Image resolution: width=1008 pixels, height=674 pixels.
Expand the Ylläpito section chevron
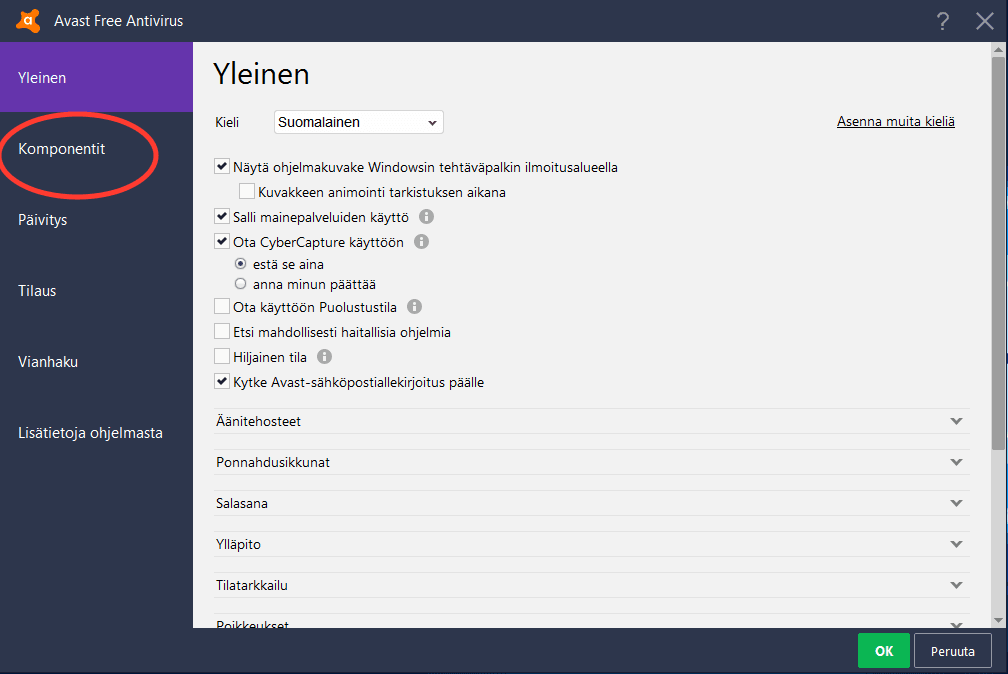[x=956, y=544]
